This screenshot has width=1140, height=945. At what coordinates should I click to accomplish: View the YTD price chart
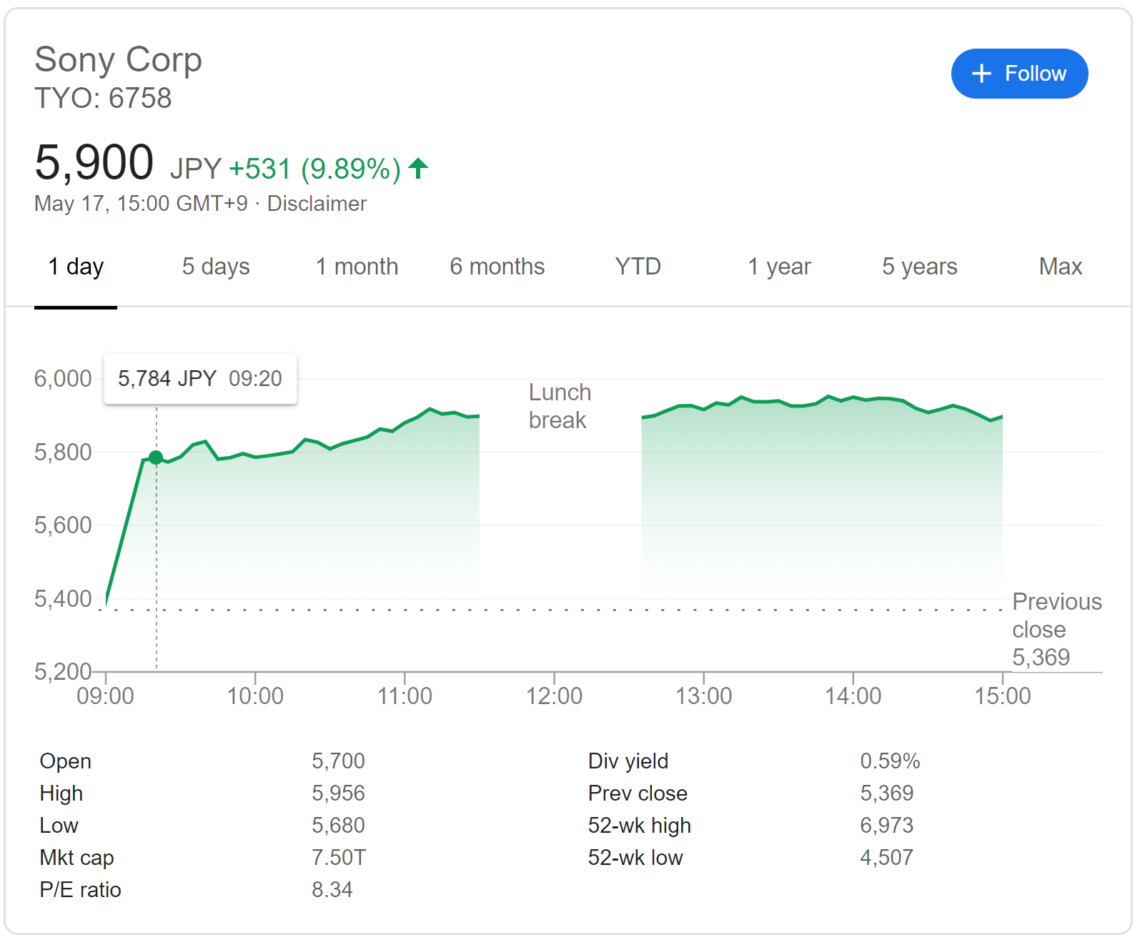tap(637, 266)
